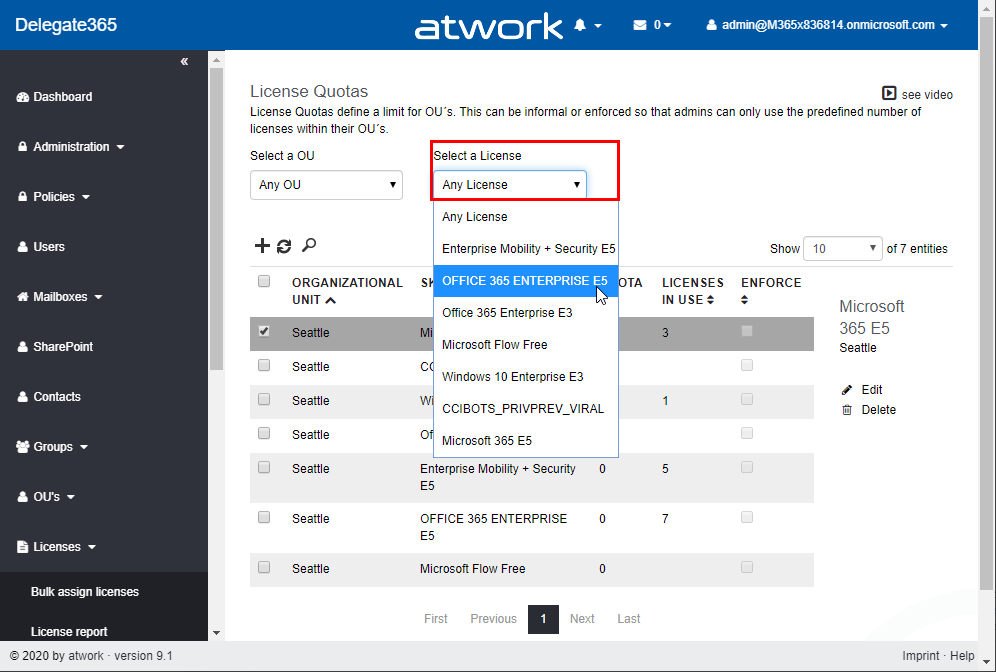
Task: Collapse the sidebar with double-chevron icon
Action: coord(184,62)
